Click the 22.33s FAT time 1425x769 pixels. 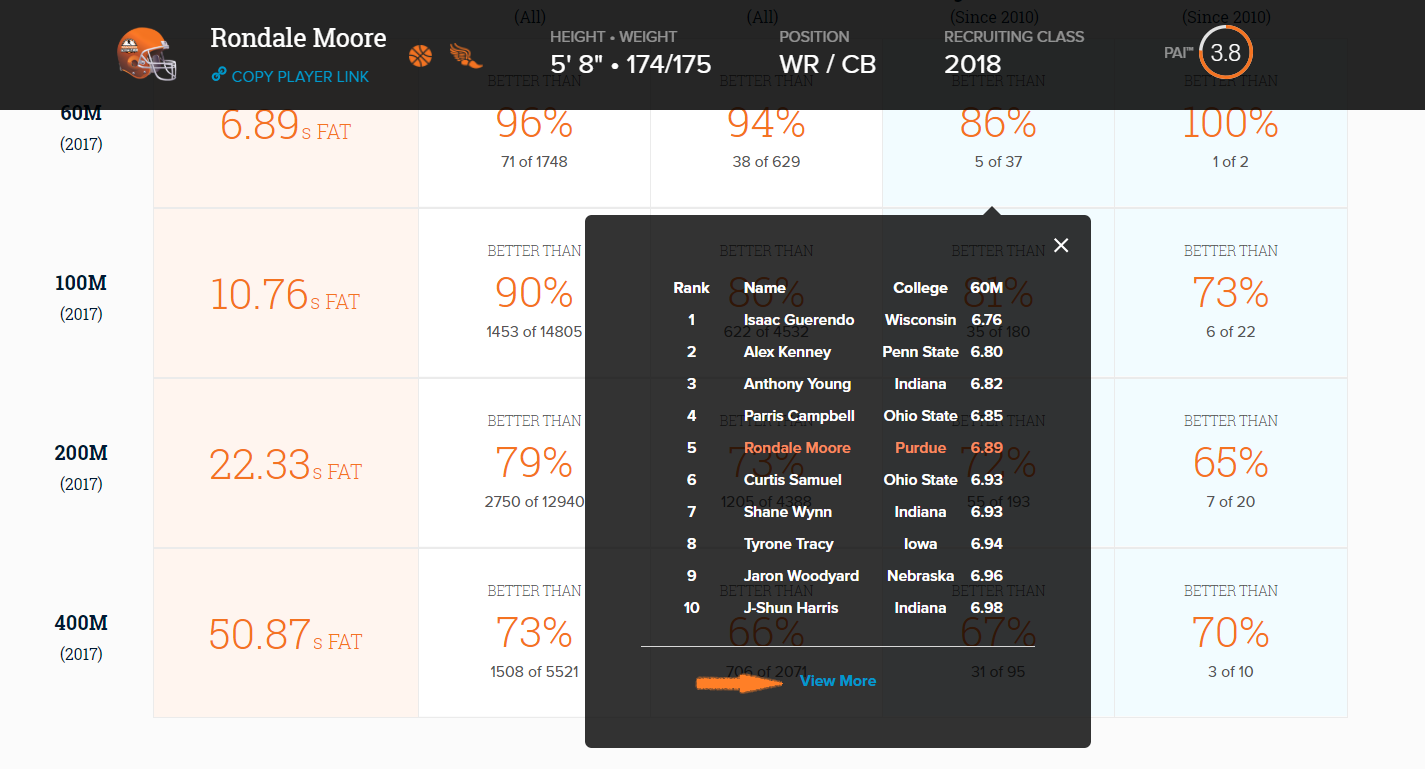(285, 465)
